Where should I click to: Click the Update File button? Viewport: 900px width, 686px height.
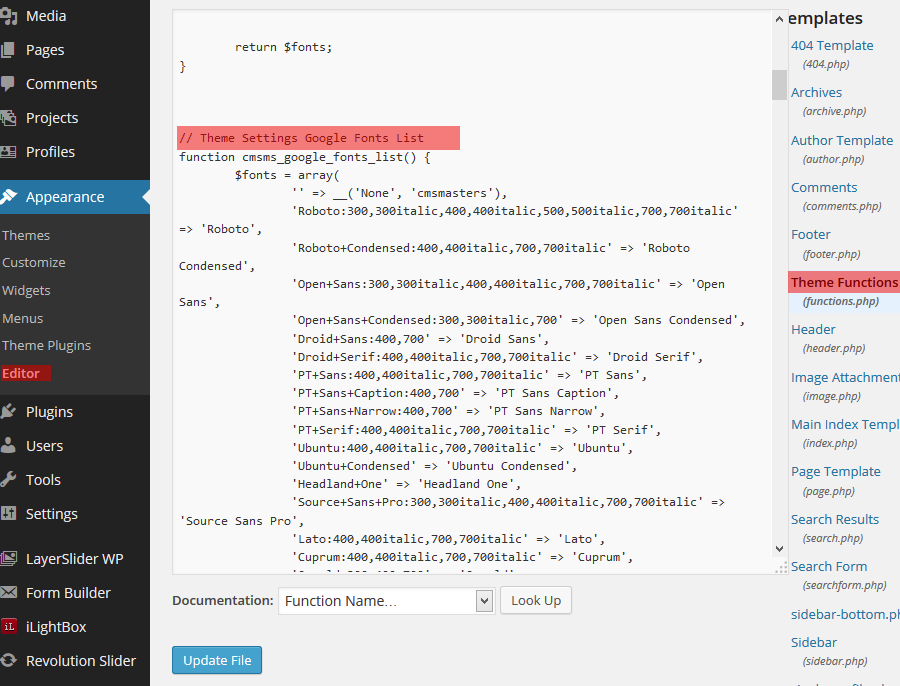coord(217,660)
